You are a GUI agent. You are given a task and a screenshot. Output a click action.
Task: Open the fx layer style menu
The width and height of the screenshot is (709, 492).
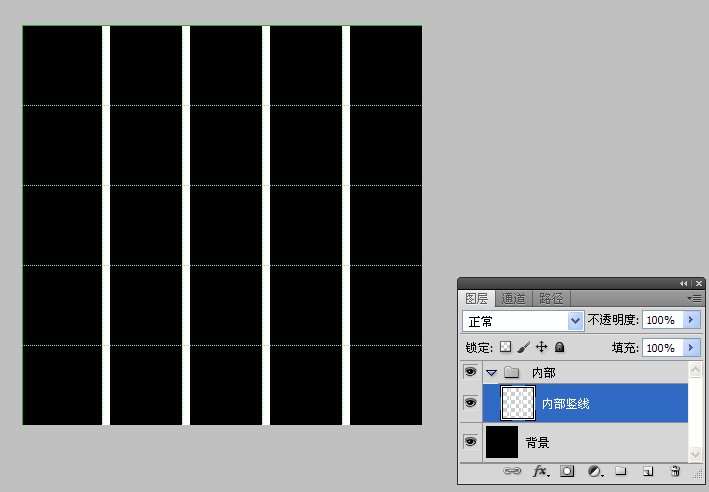click(540, 471)
